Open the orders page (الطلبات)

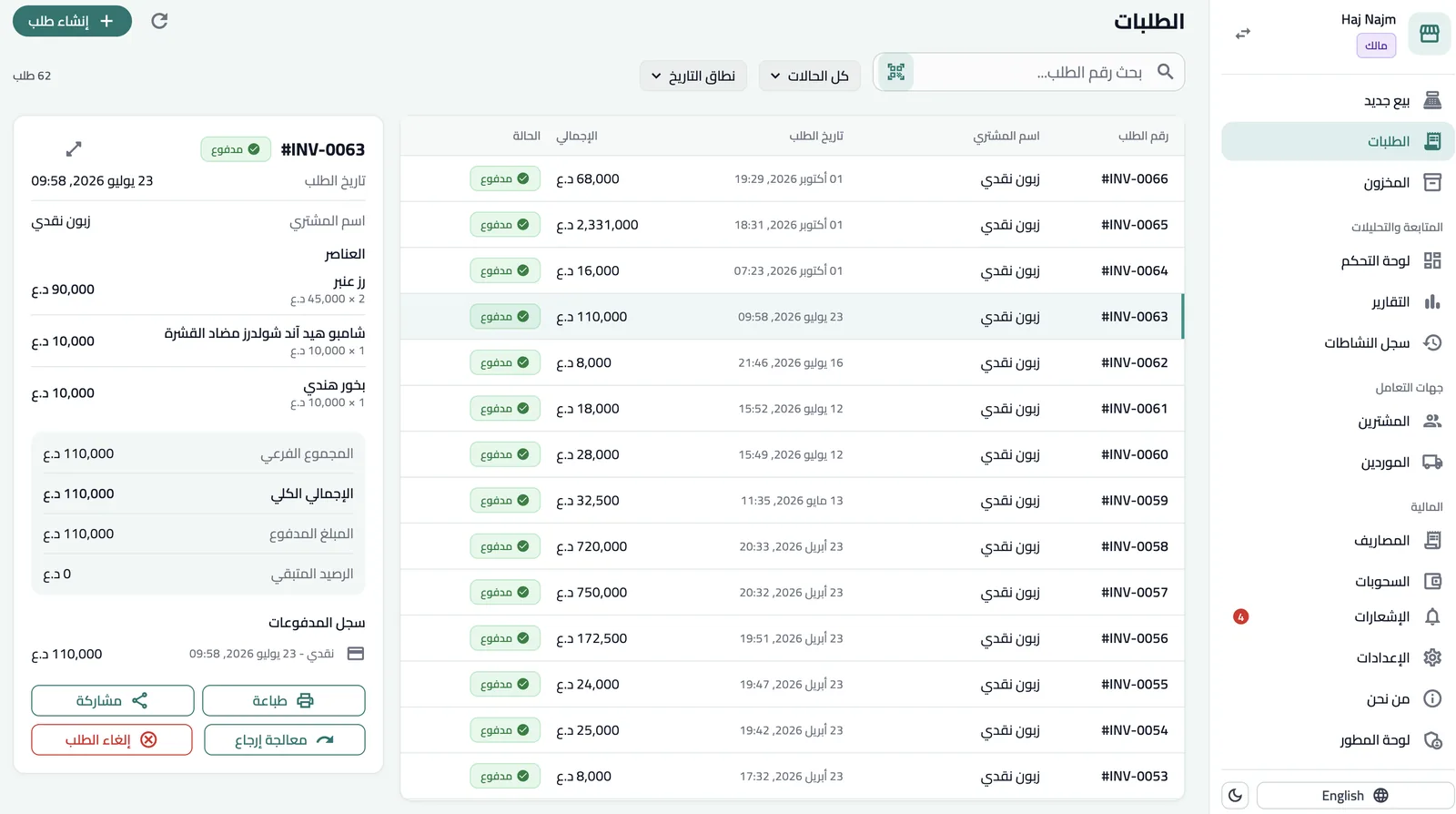pos(1338,141)
